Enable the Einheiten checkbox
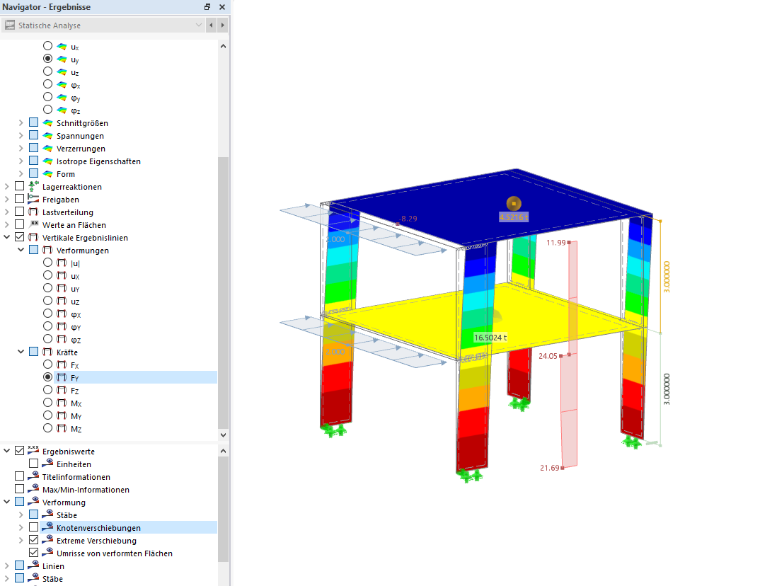The width and height of the screenshot is (760, 586). [x=33, y=464]
